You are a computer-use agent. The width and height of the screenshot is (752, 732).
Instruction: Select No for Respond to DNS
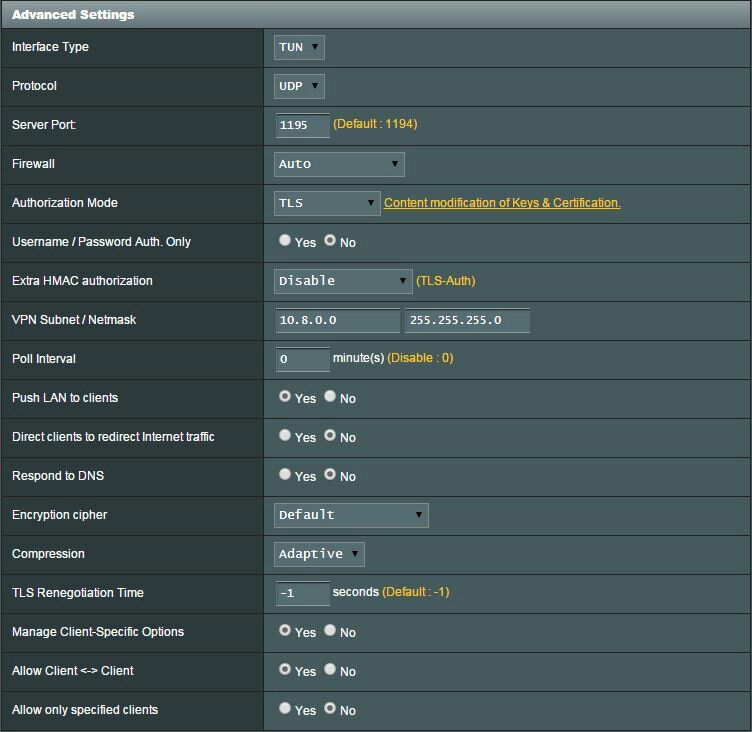(329, 474)
